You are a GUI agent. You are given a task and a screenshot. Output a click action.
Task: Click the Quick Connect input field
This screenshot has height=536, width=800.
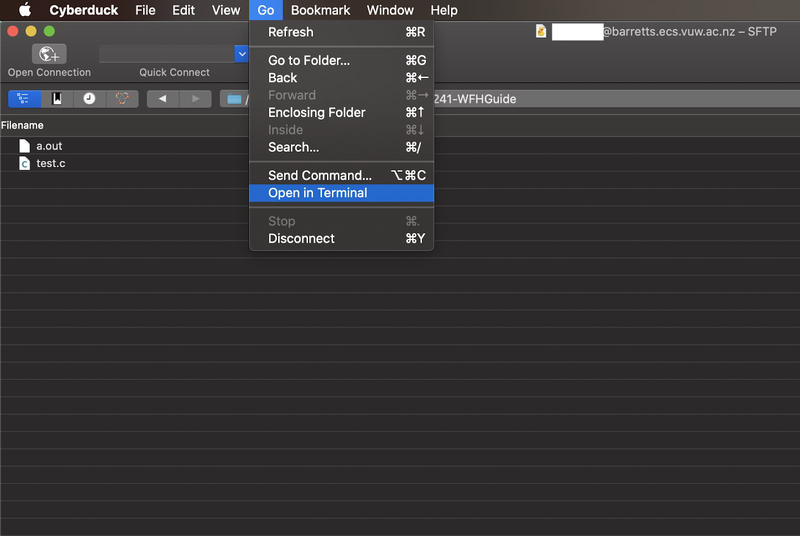(167, 54)
